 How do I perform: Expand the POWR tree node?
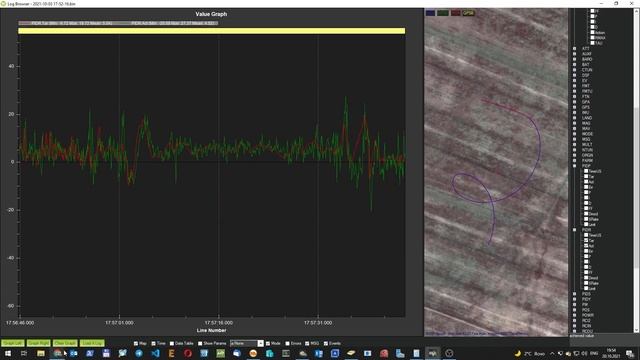pyautogui.click(x=575, y=315)
